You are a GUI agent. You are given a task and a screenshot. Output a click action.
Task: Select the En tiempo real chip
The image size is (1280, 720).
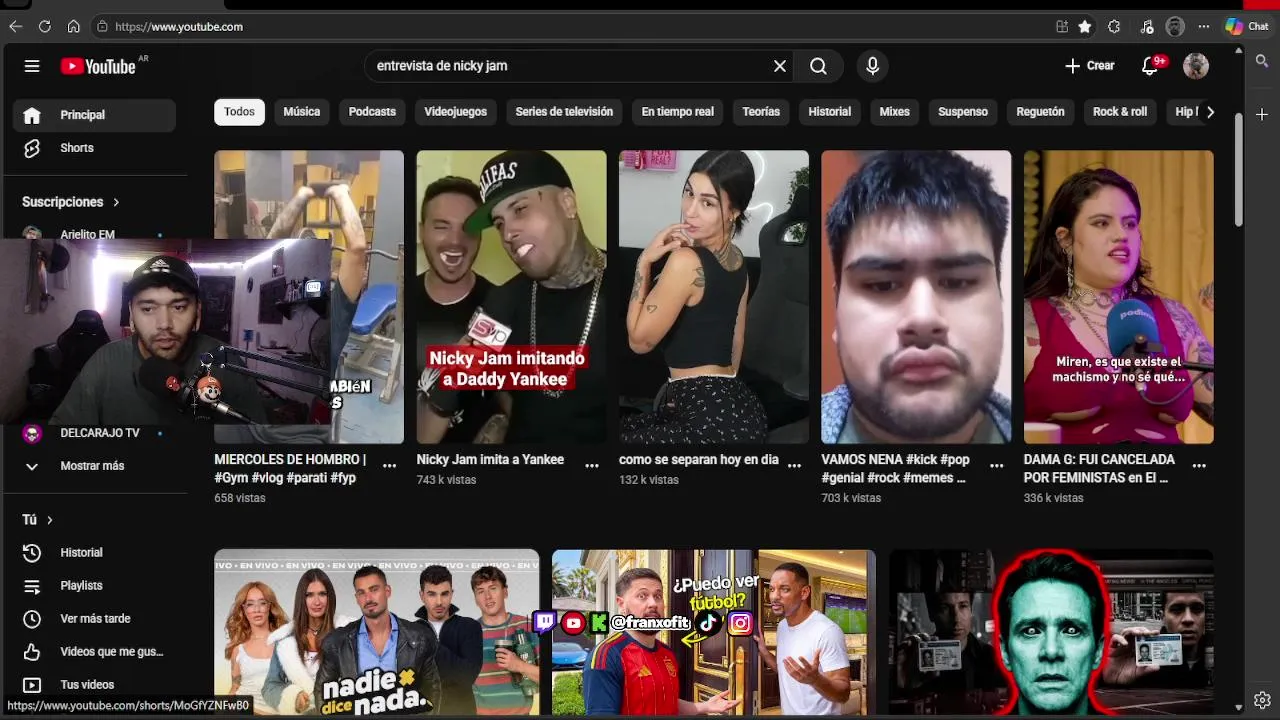point(677,112)
